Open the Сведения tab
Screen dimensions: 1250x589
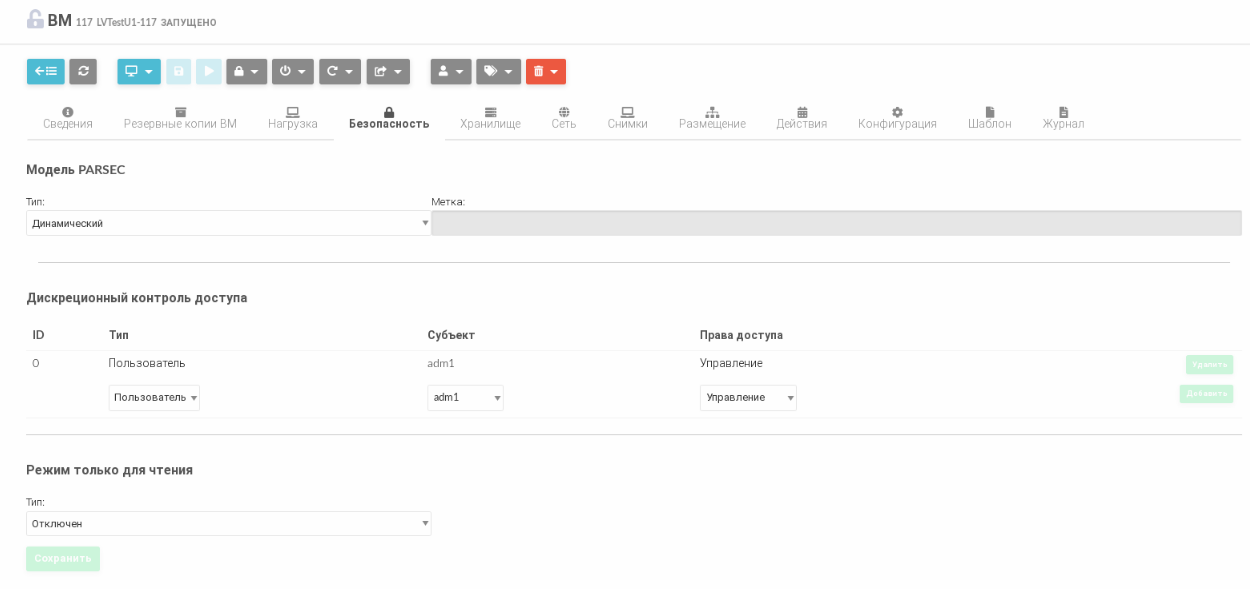pyautogui.click(x=68, y=118)
